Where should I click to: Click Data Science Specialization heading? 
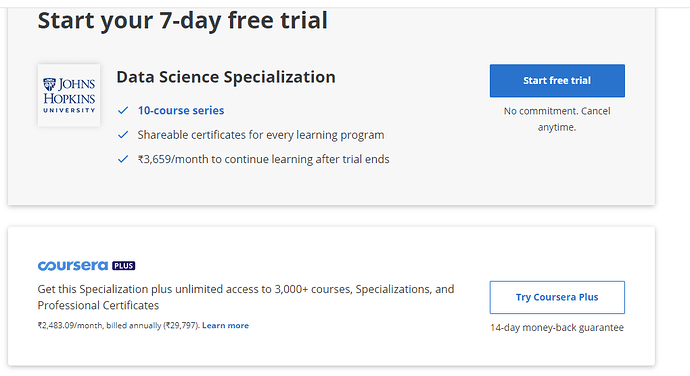coord(226,77)
